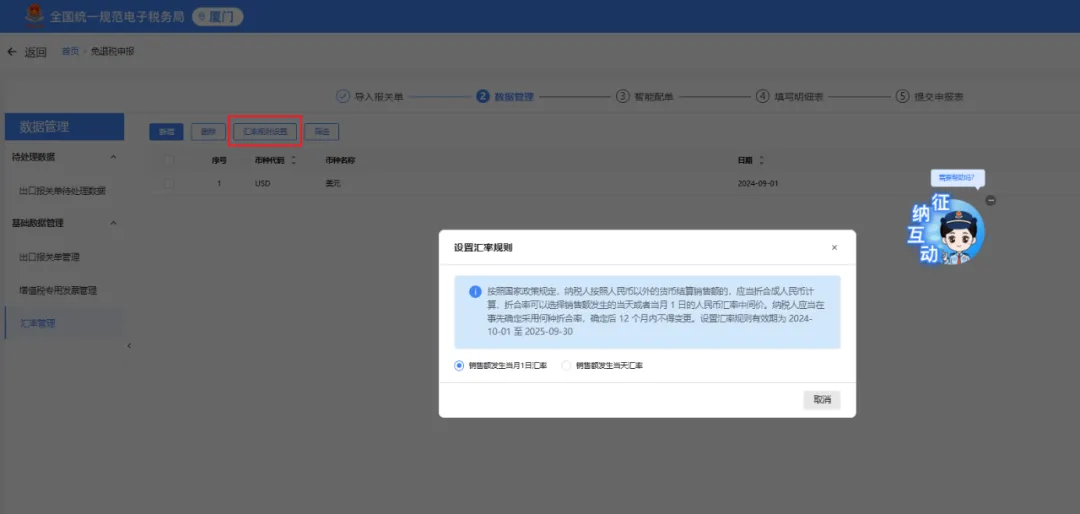Click the blue info icon in the dialog notice
The height and width of the screenshot is (514, 1080).
pos(475,291)
